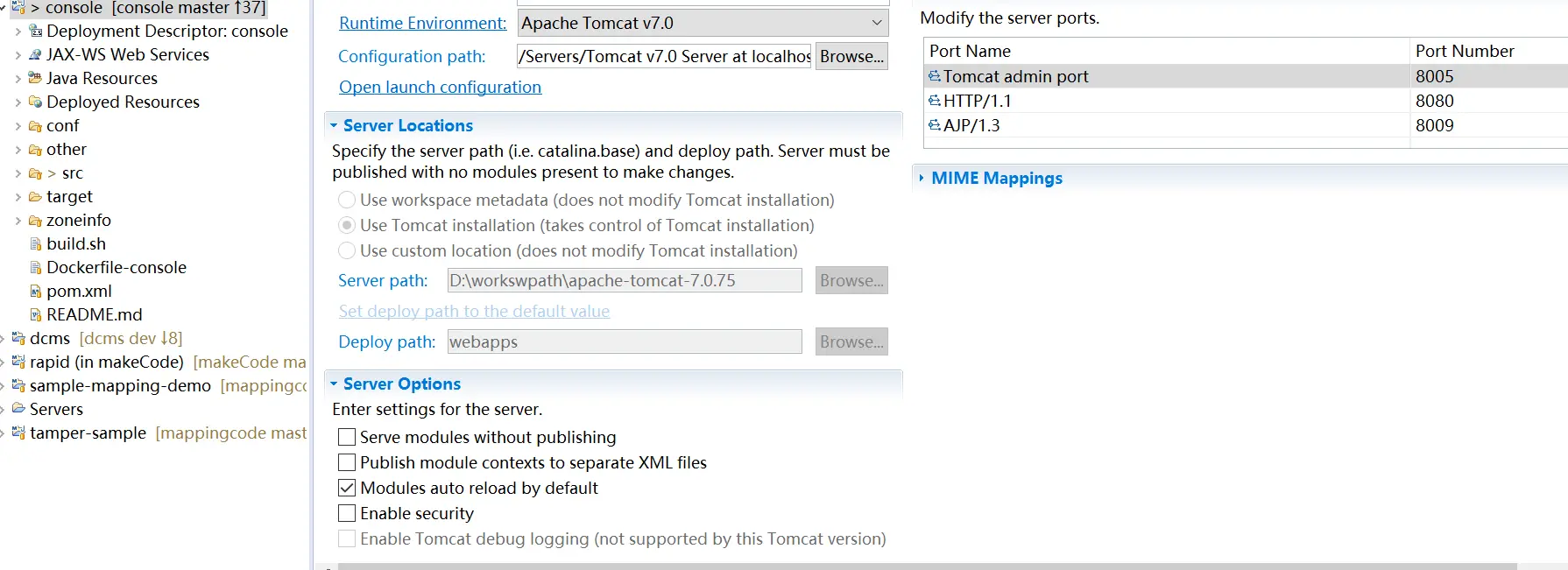Expand the Deployment Descriptor tree node
The width and height of the screenshot is (1568, 570).
18,32
